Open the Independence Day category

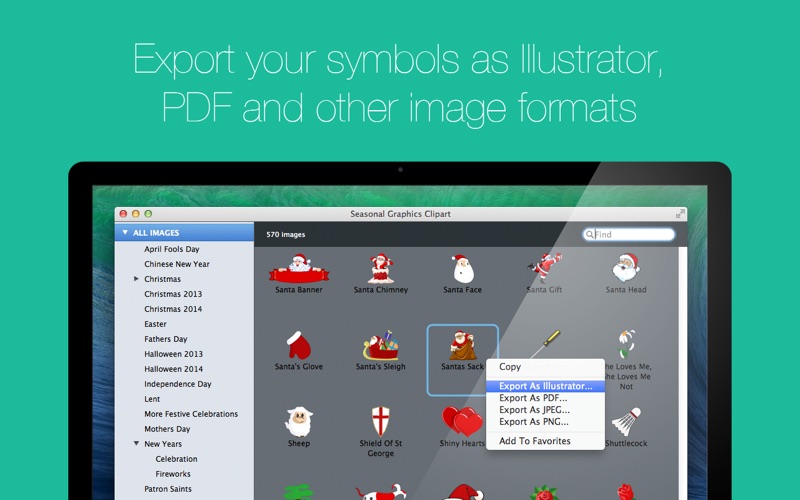tap(178, 384)
